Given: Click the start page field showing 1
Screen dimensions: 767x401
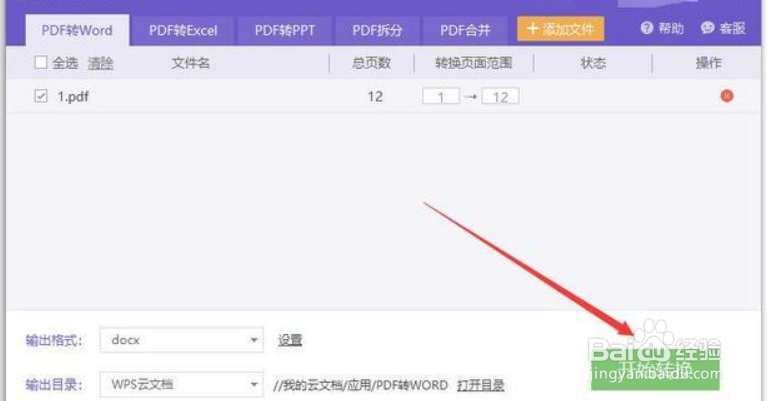Looking at the screenshot, I should tap(441, 96).
